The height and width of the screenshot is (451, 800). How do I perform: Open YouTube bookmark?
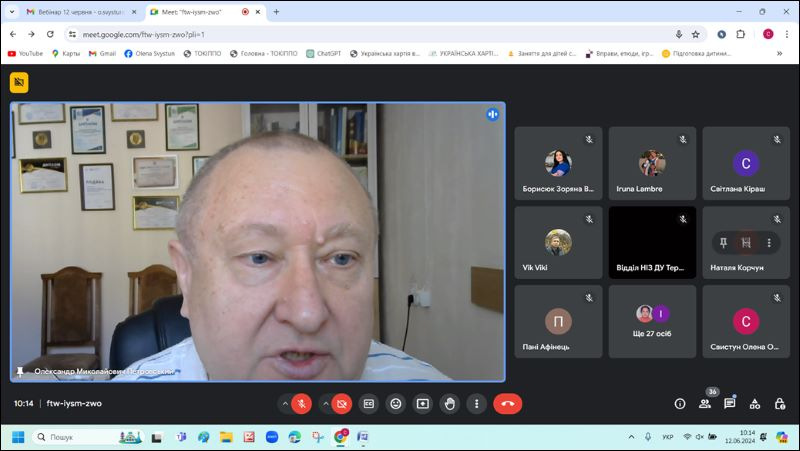[25, 54]
